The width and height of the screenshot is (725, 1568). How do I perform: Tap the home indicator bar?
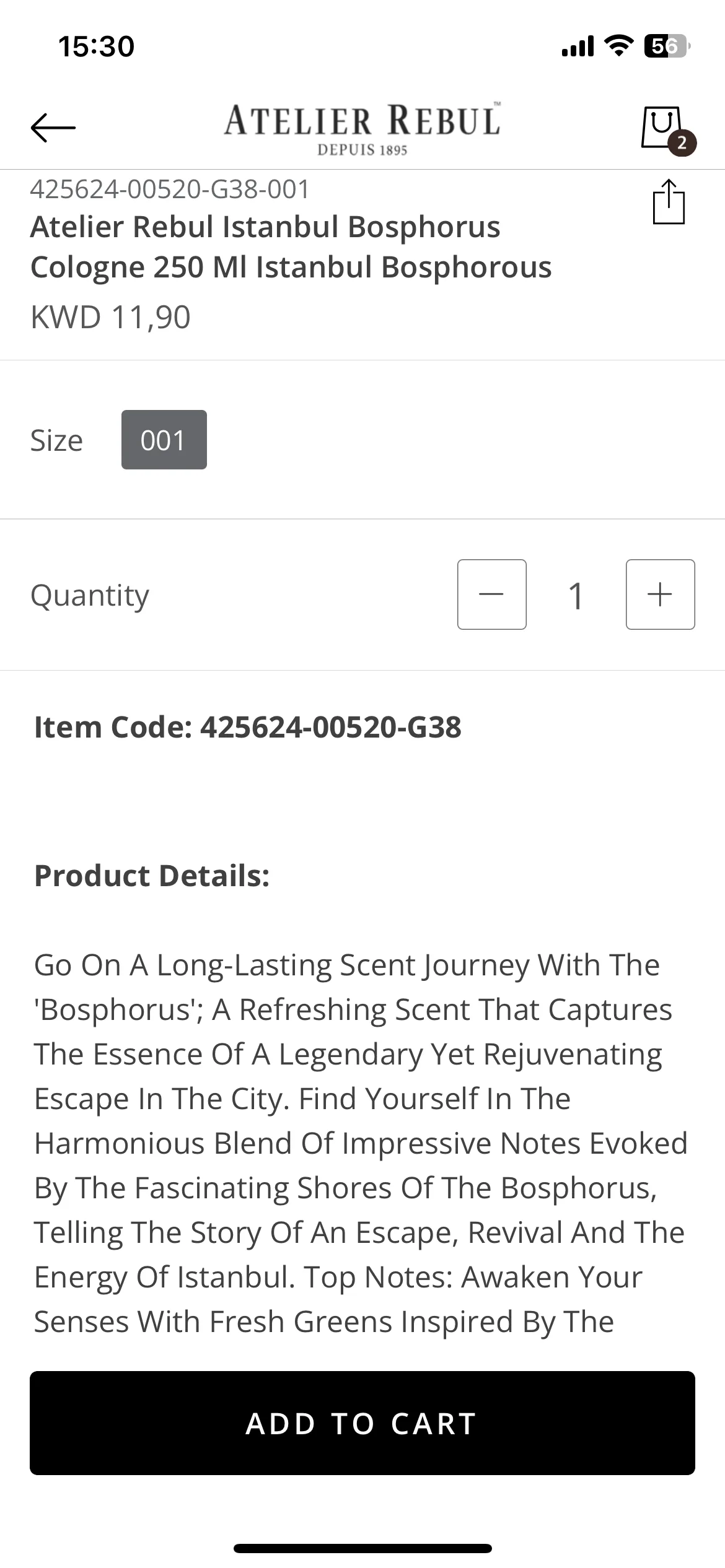pos(362,1548)
